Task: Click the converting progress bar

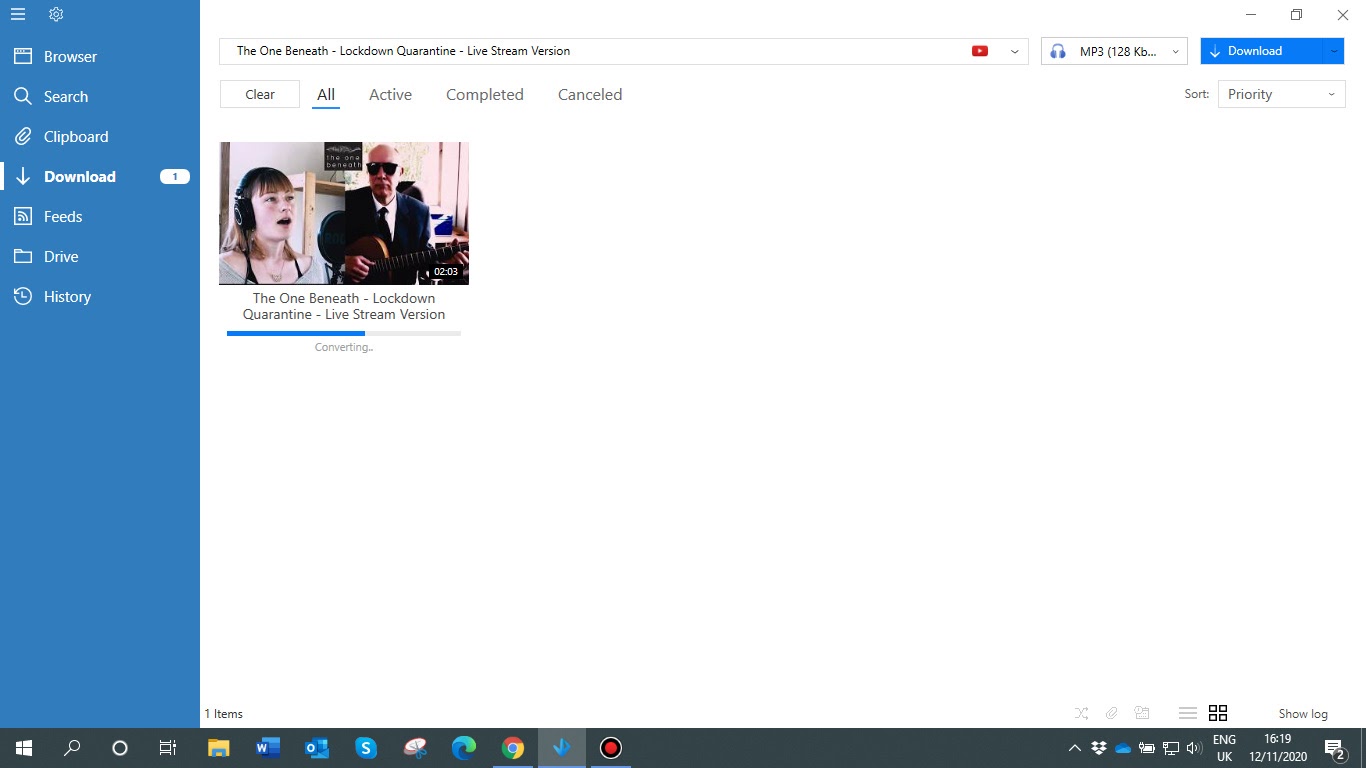Action: (344, 333)
